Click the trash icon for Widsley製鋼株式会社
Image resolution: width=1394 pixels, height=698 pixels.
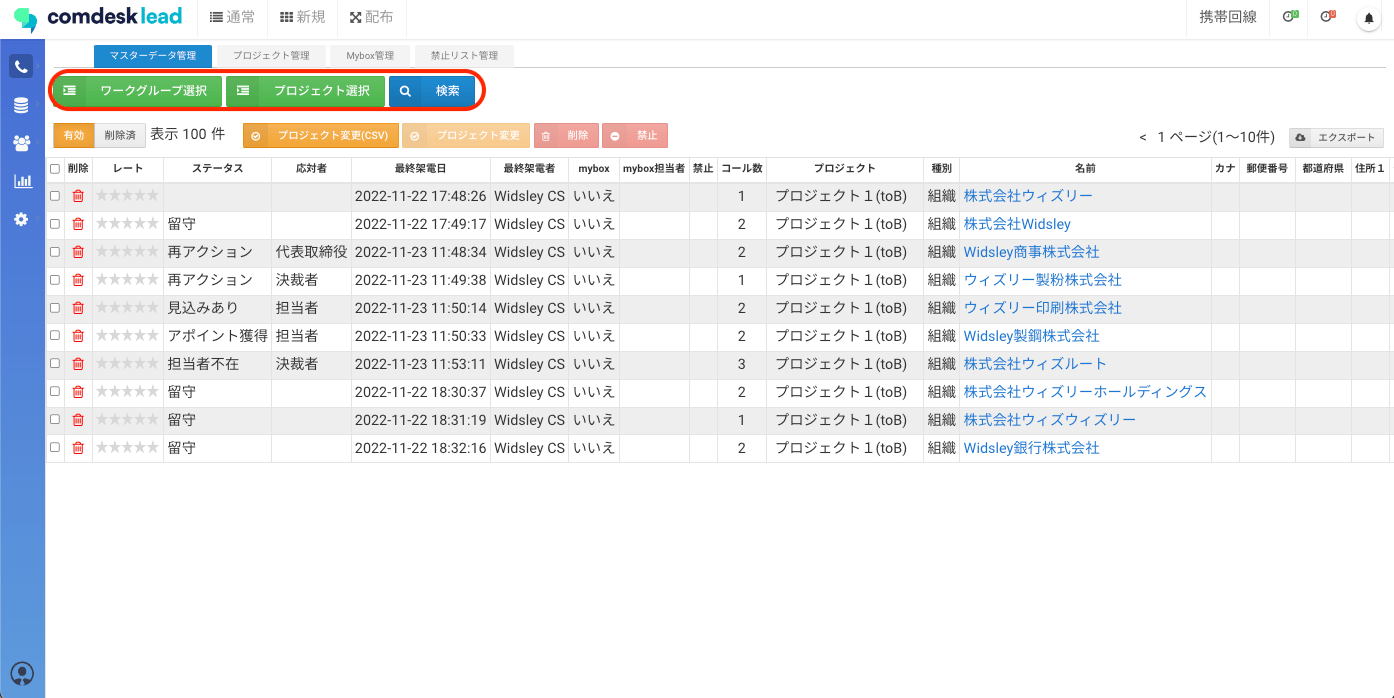pos(78,336)
